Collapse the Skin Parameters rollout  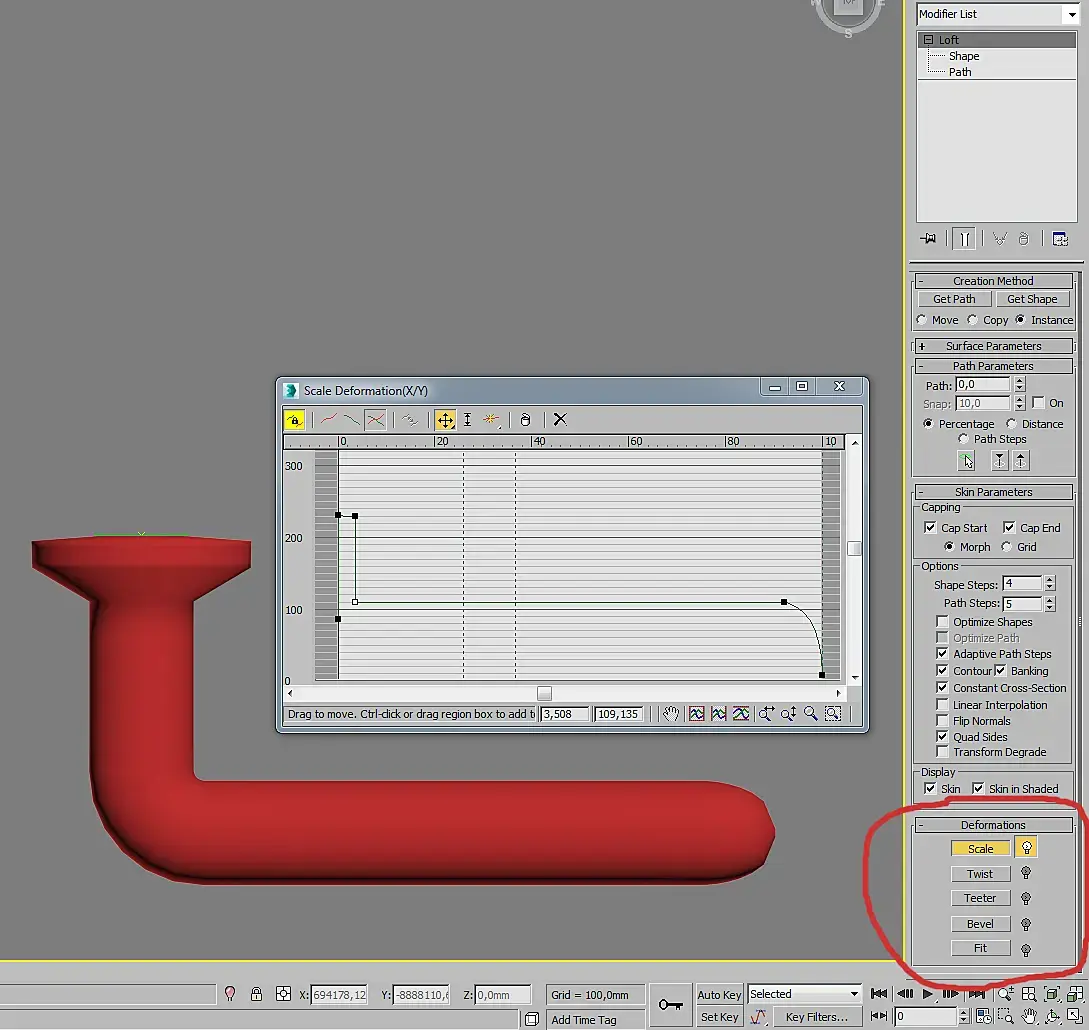tap(993, 492)
